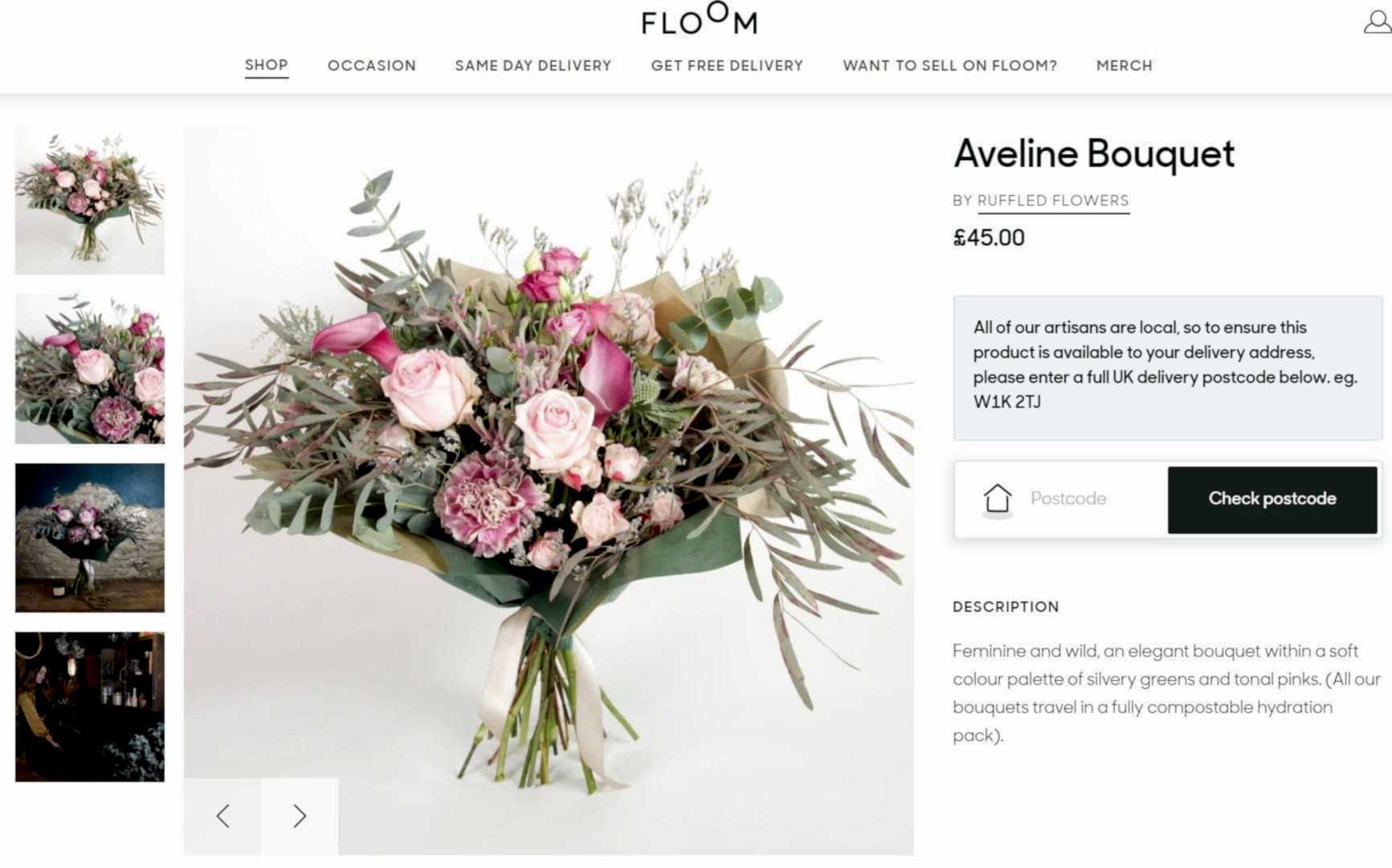Open the user account icon
This screenshot has height=868, width=1392.
tap(1377, 22)
